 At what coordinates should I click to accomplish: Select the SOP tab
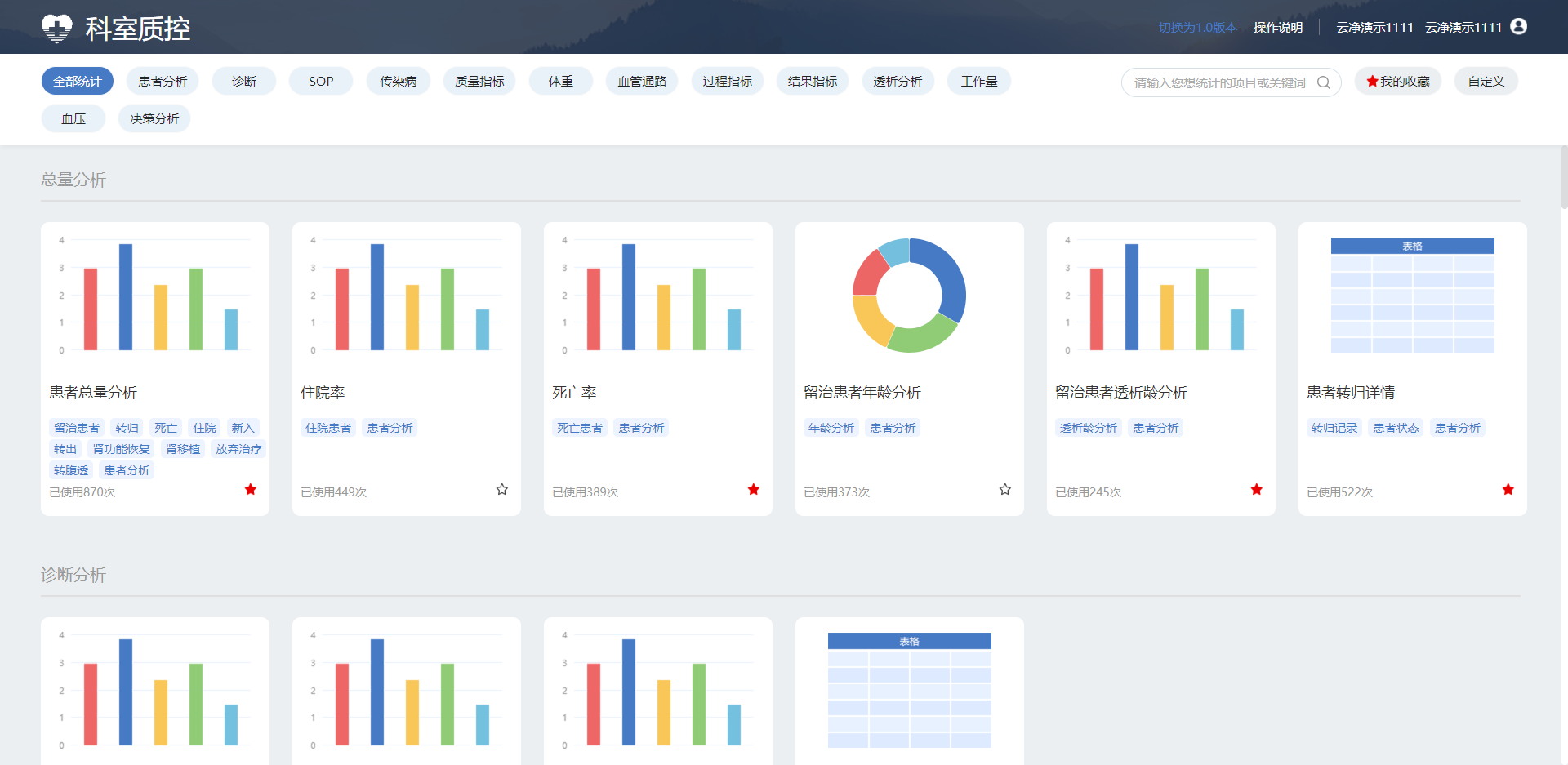click(321, 82)
